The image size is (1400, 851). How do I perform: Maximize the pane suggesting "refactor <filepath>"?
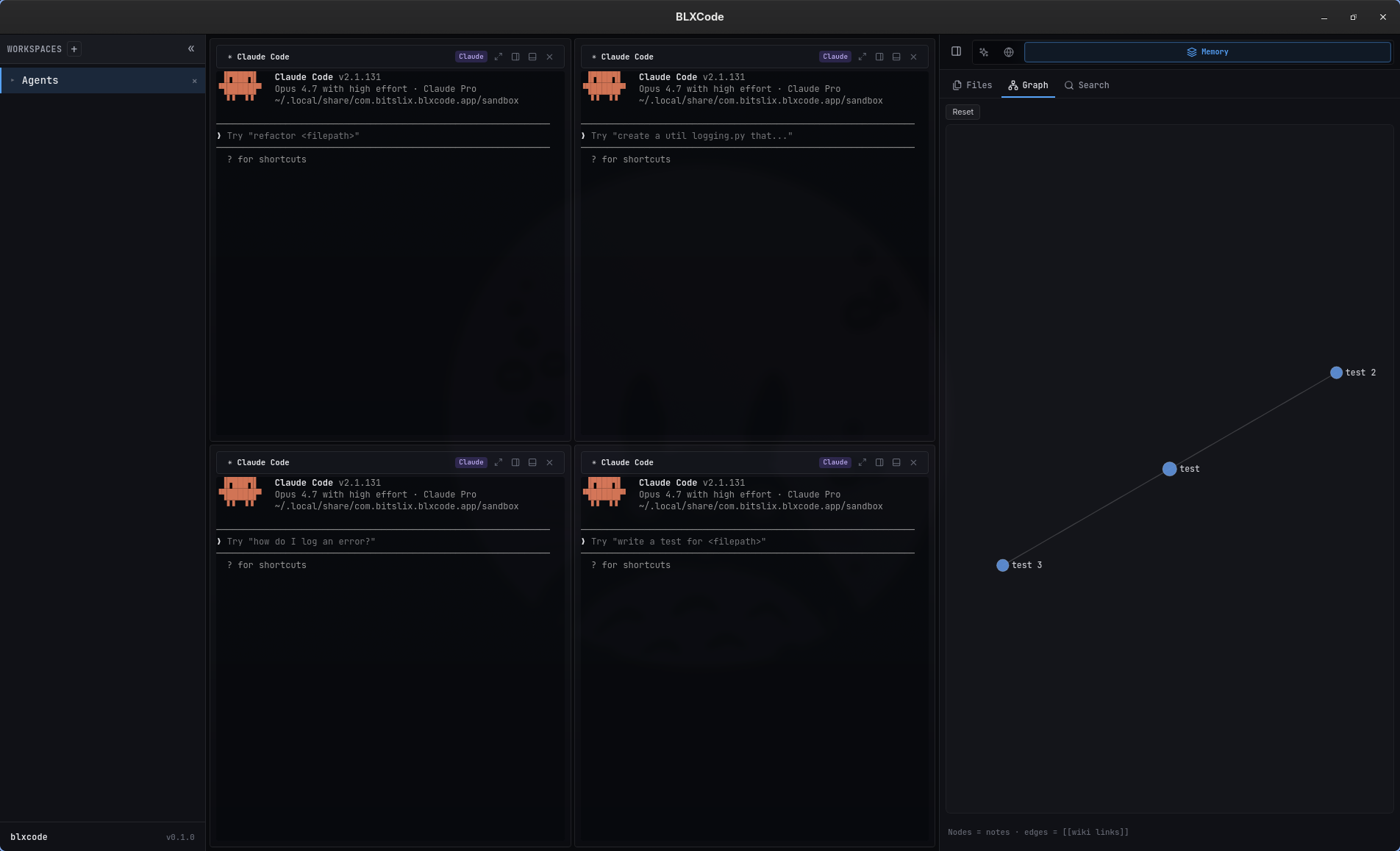pyautogui.click(x=499, y=57)
